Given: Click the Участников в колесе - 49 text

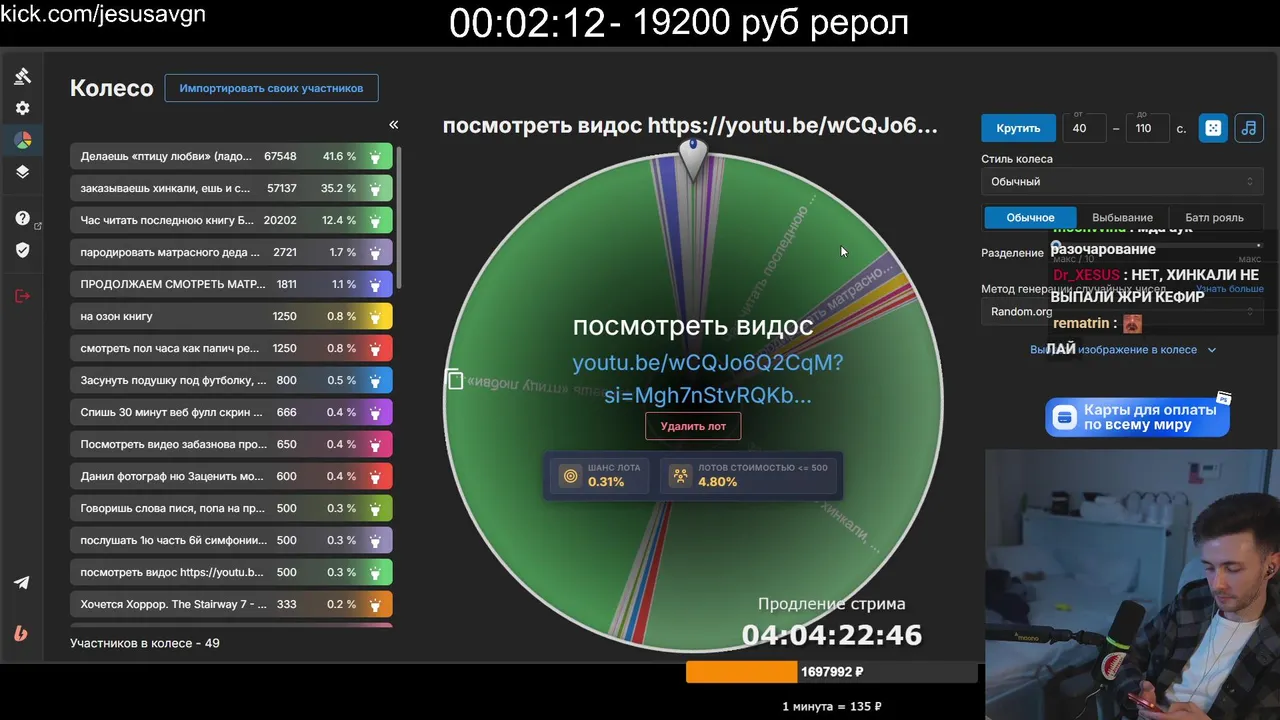Looking at the screenshot, I should (145, 643).
